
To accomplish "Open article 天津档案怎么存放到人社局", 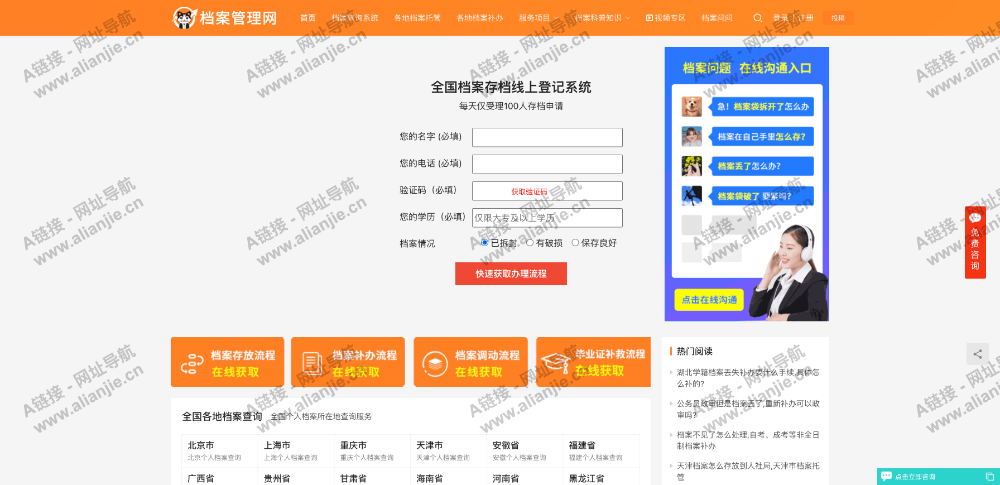I will (x=748, y=471).
